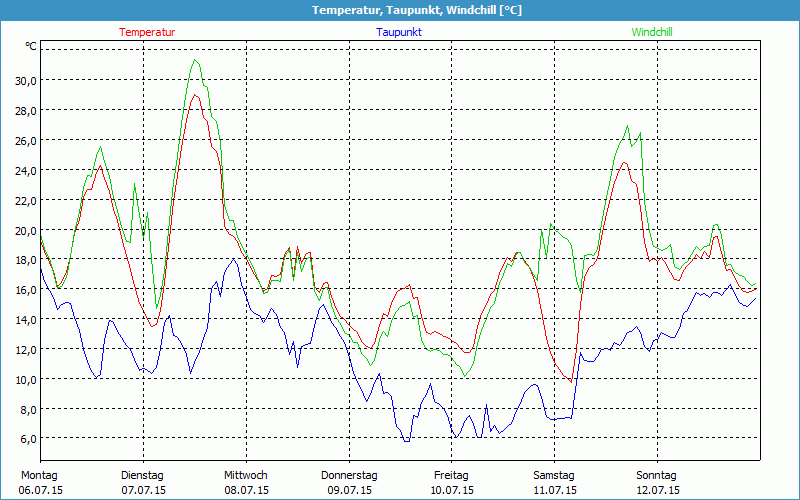Select the green 'Windchill' legend label
This screenshot has width=800, height=500.
(652, 32)
